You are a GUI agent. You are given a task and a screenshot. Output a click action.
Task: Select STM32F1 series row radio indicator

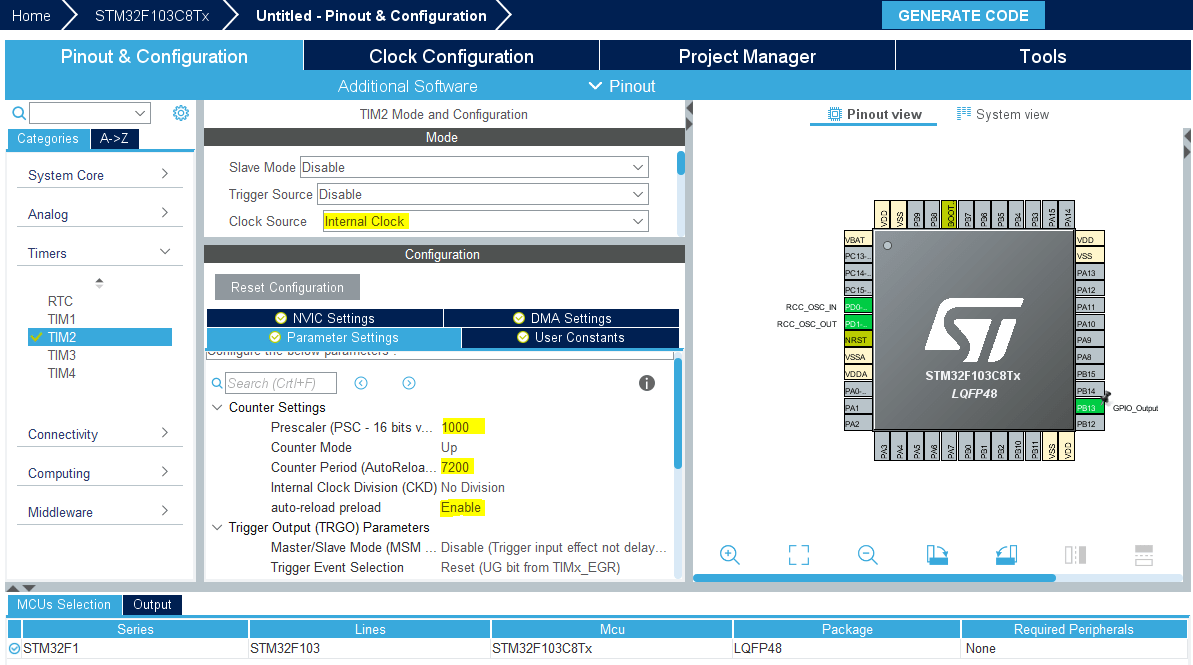pyautogui.click(x=14, y=649)
